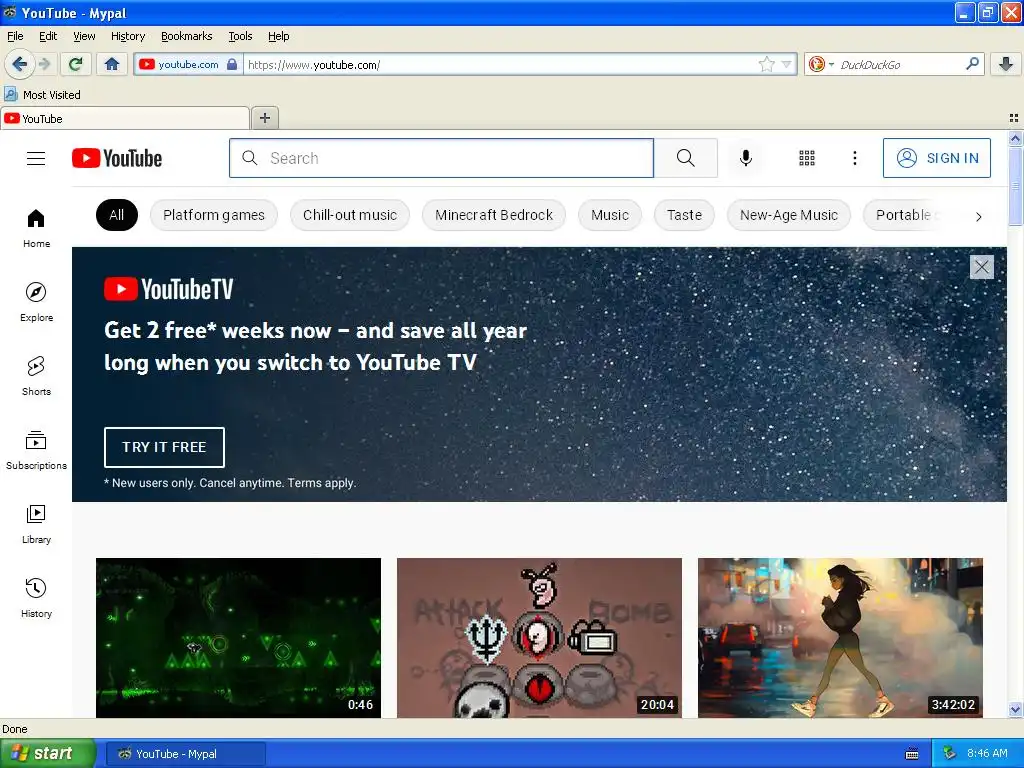Open the History menu in the menu bar
1024x768 pixels.
(127, 36)
